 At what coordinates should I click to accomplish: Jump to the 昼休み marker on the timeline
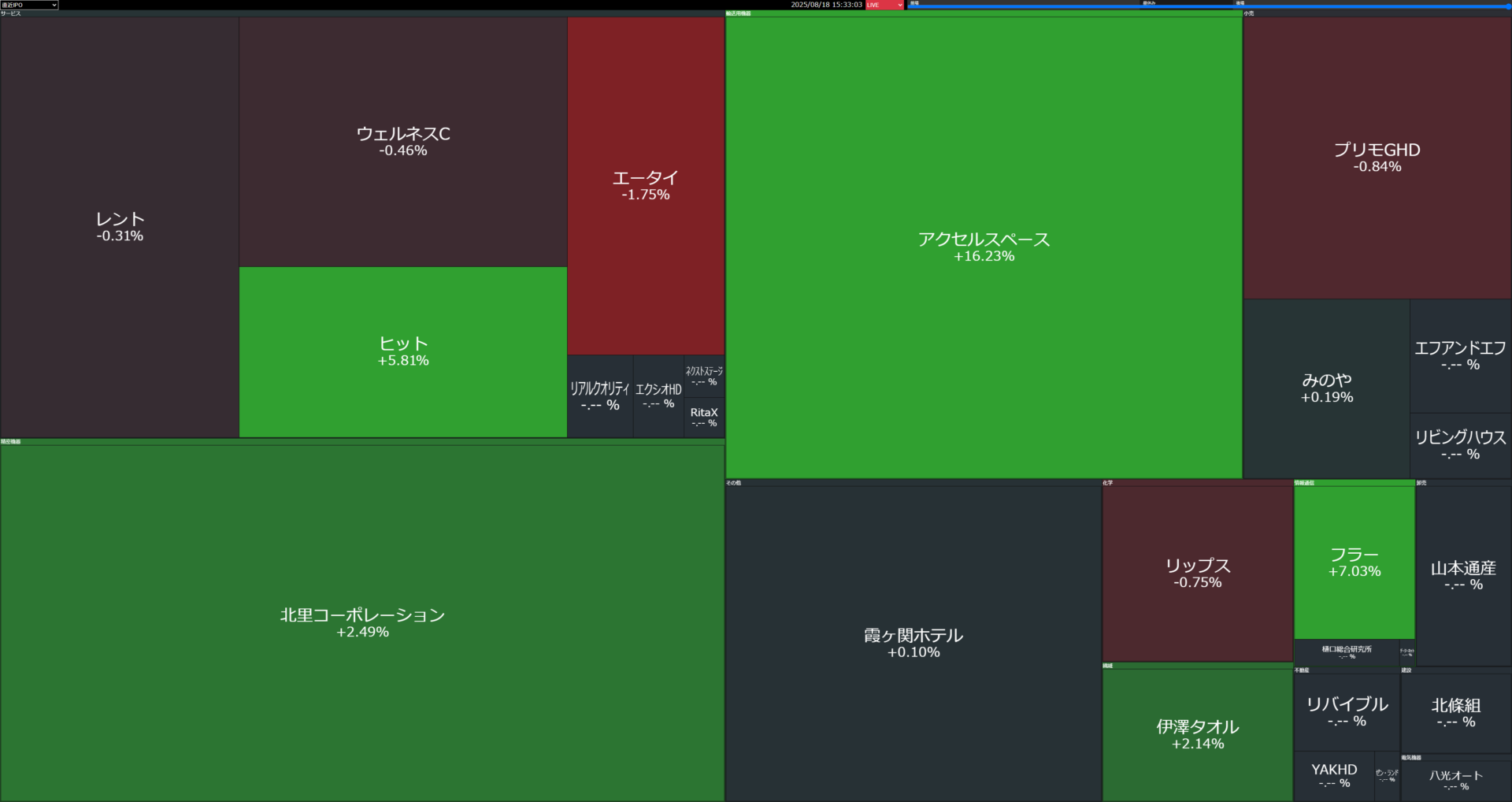click(1149, 2)
